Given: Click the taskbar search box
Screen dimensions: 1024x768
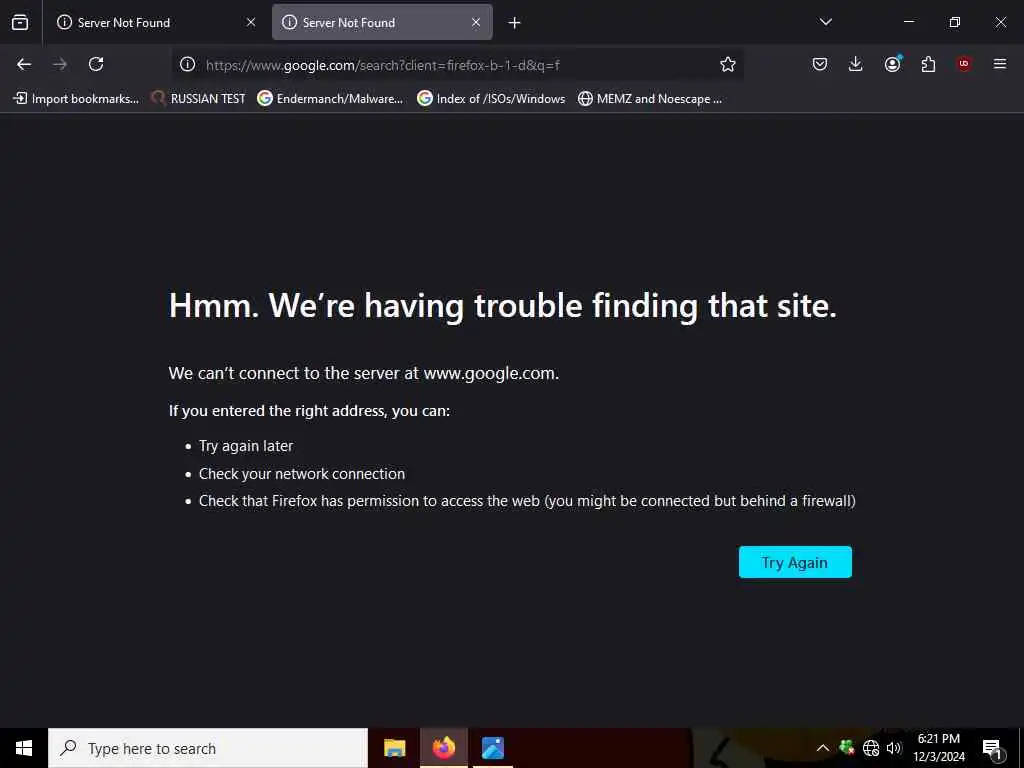Looking at the screenshot, I should (208, 748).
